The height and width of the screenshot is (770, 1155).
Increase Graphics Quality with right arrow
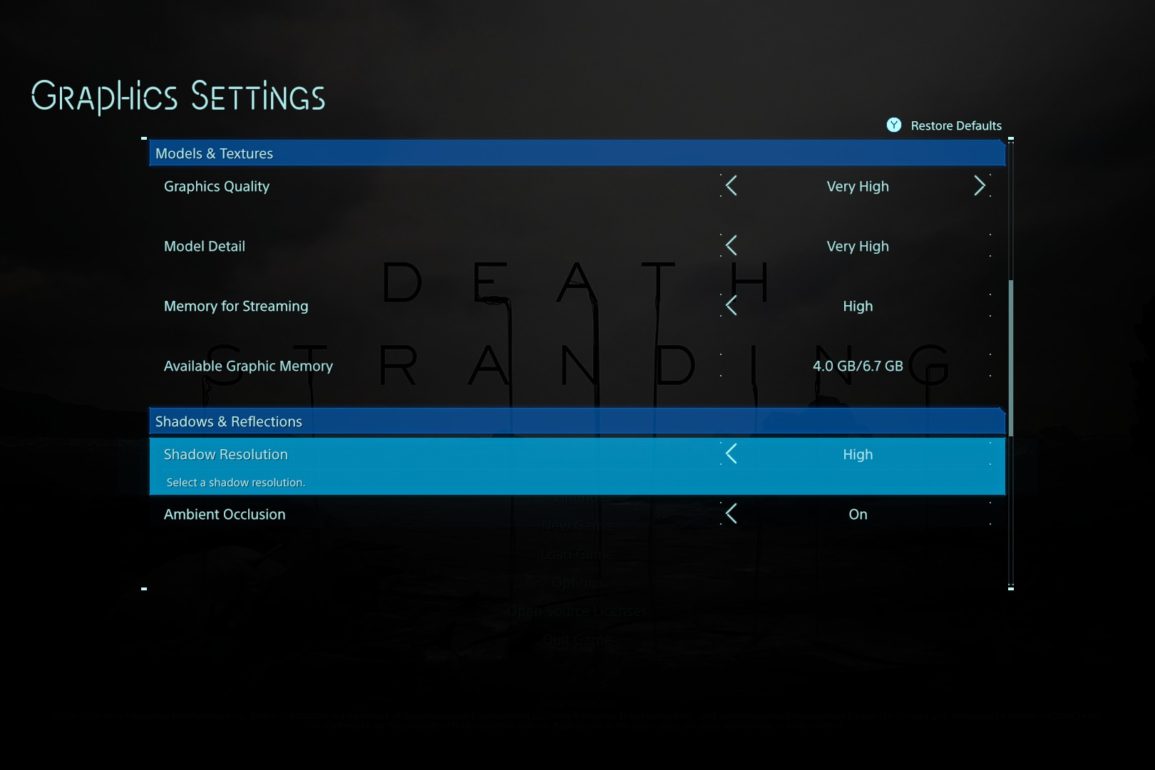pyautogui.click(x=979, y=186)
